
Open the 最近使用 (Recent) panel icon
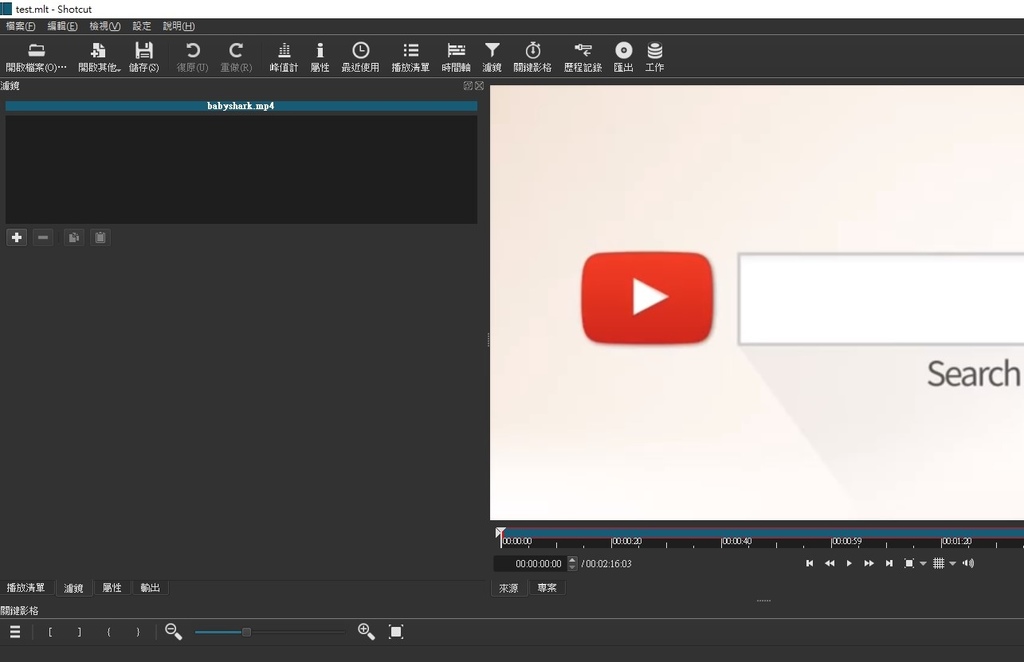click(x=360, y=57)
